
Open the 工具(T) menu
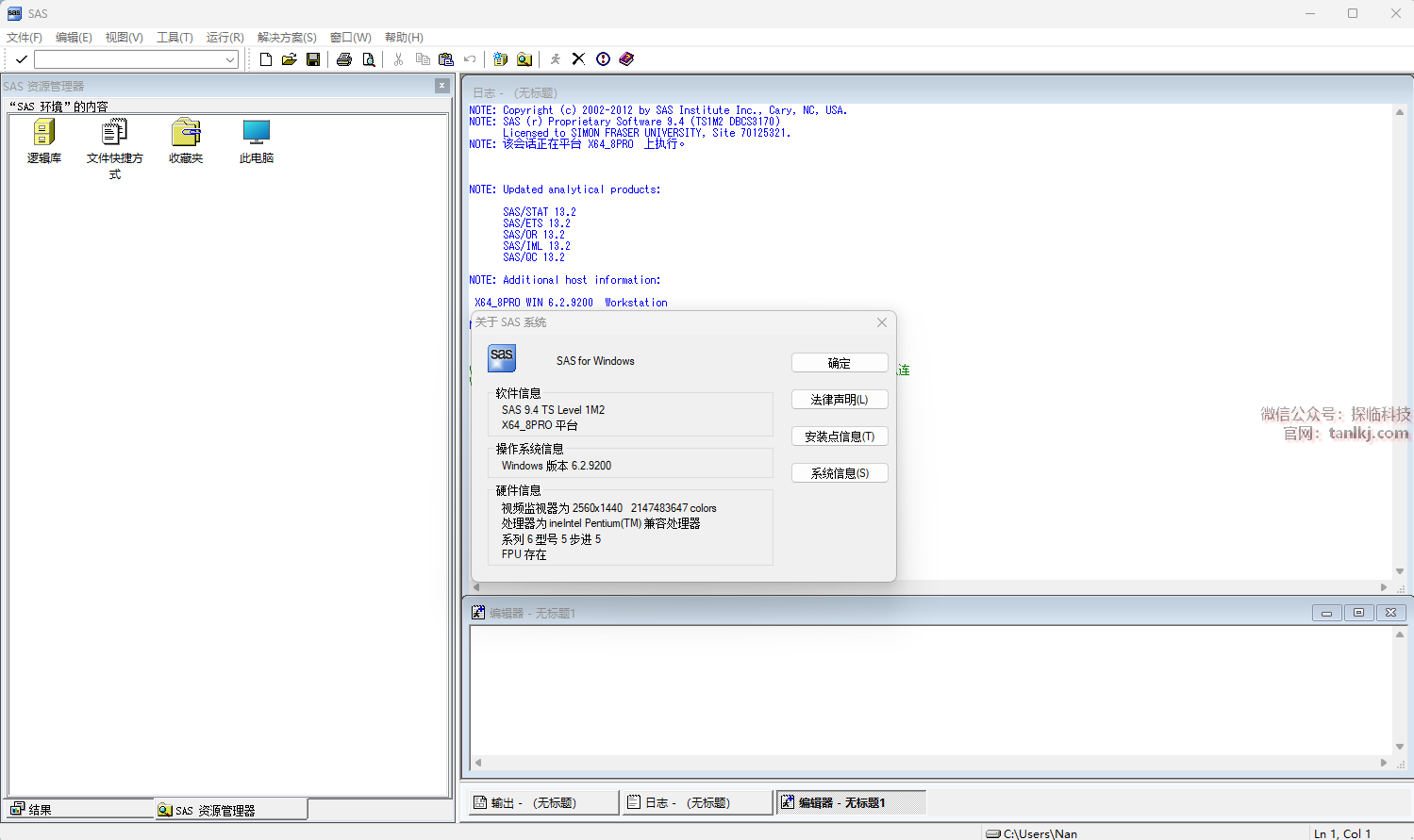click(x=175, y=38)
